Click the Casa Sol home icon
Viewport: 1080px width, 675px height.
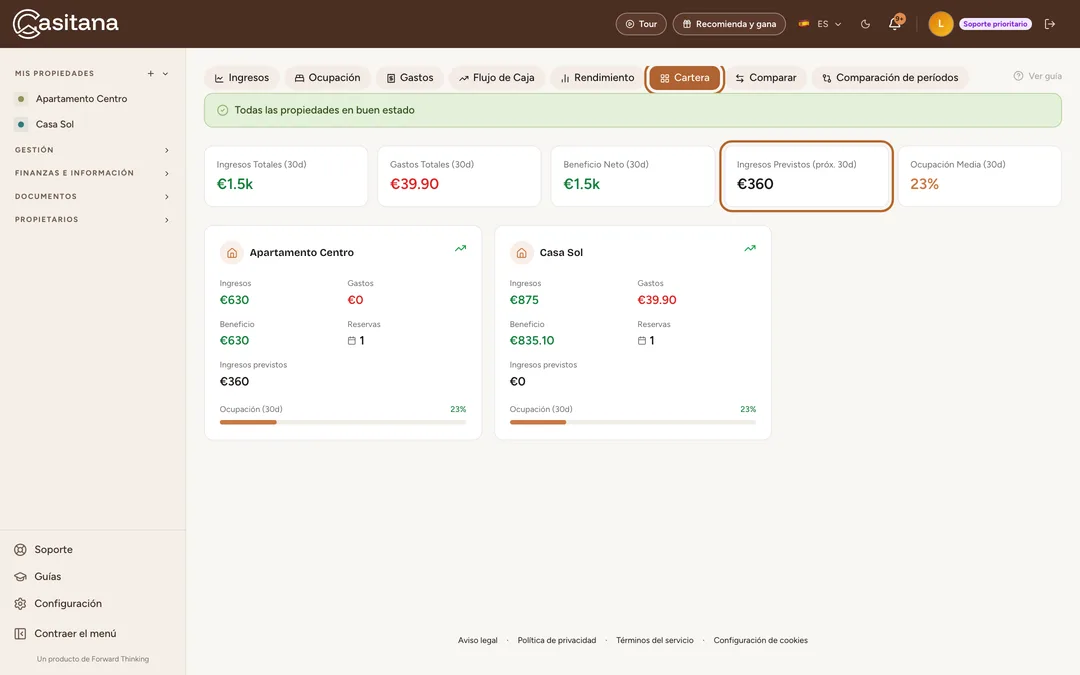click(521, 253)
